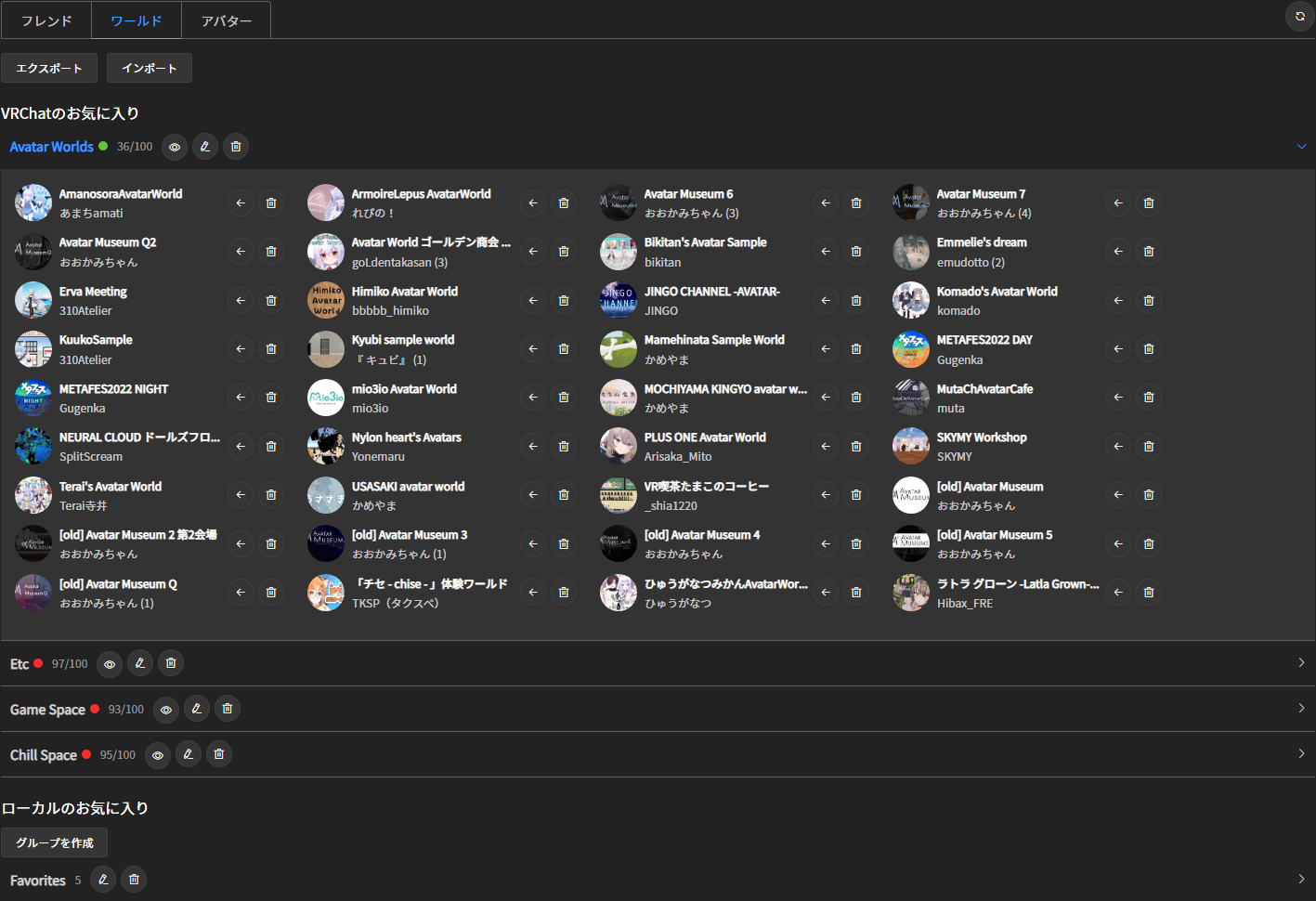Rename Avatar Worlds using the pencil icon
This screenshot has height=901, width=1316.
[x=204, y=146]
